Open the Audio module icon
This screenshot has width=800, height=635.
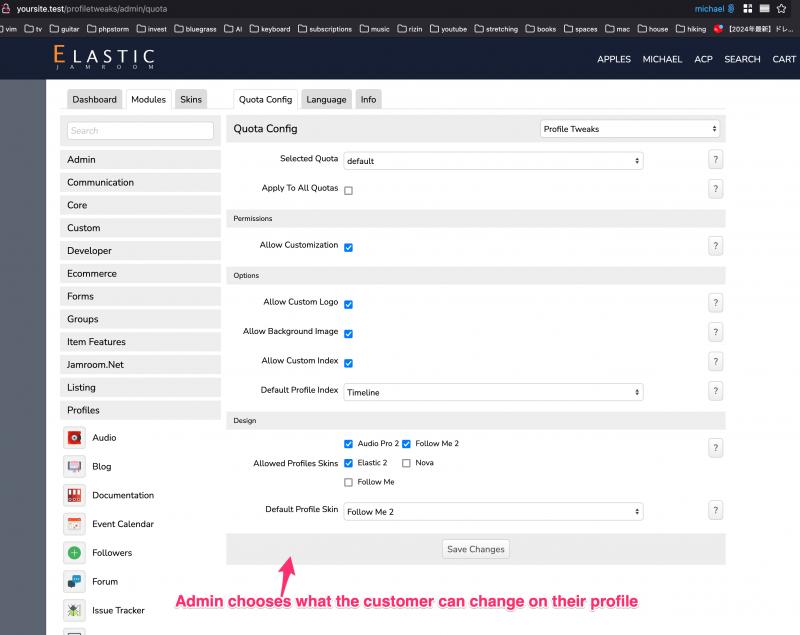tap(74, 437)
